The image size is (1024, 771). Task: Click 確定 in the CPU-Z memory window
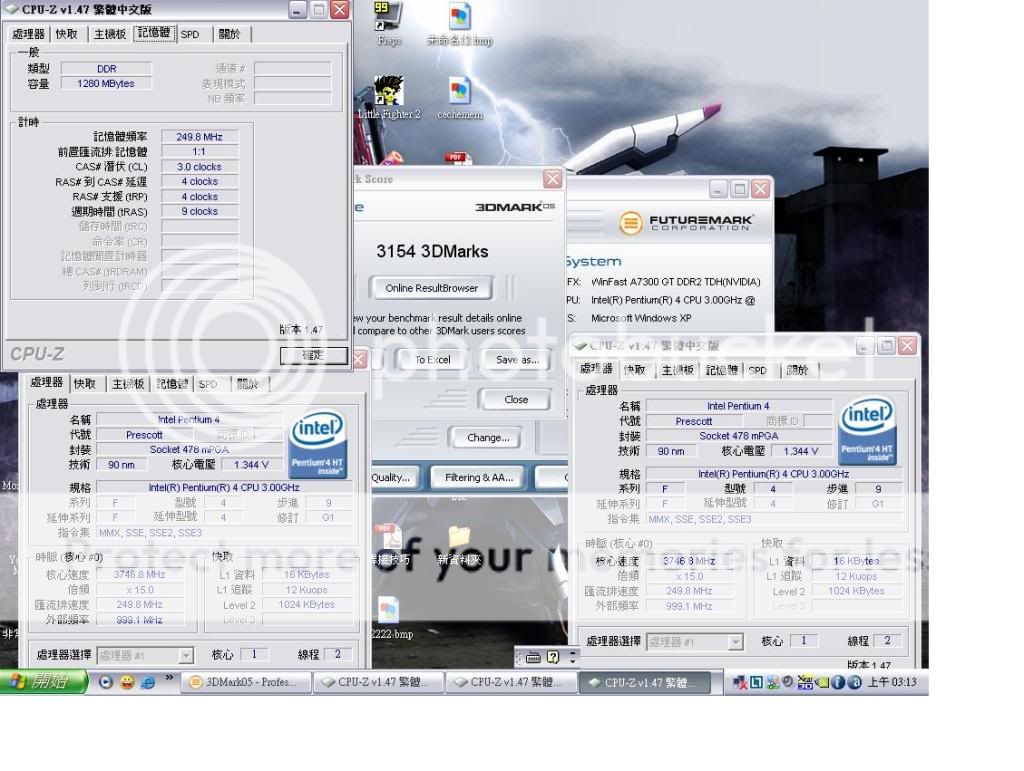tap(313, 355)
